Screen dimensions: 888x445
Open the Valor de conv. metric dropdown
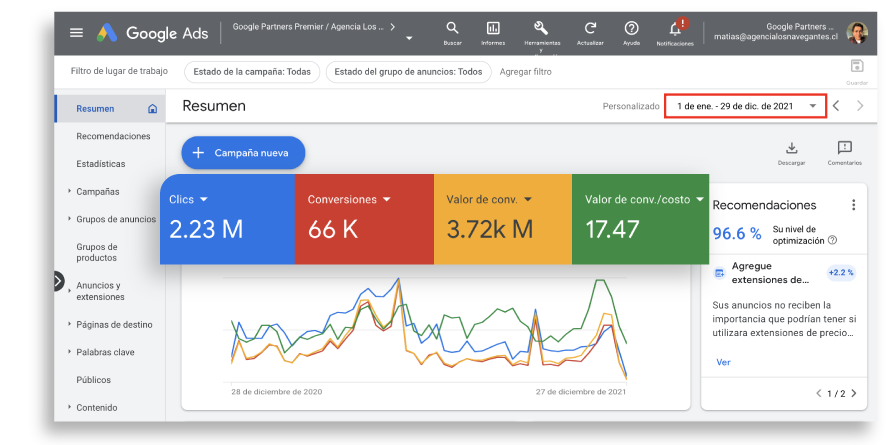tap(528, 199)
